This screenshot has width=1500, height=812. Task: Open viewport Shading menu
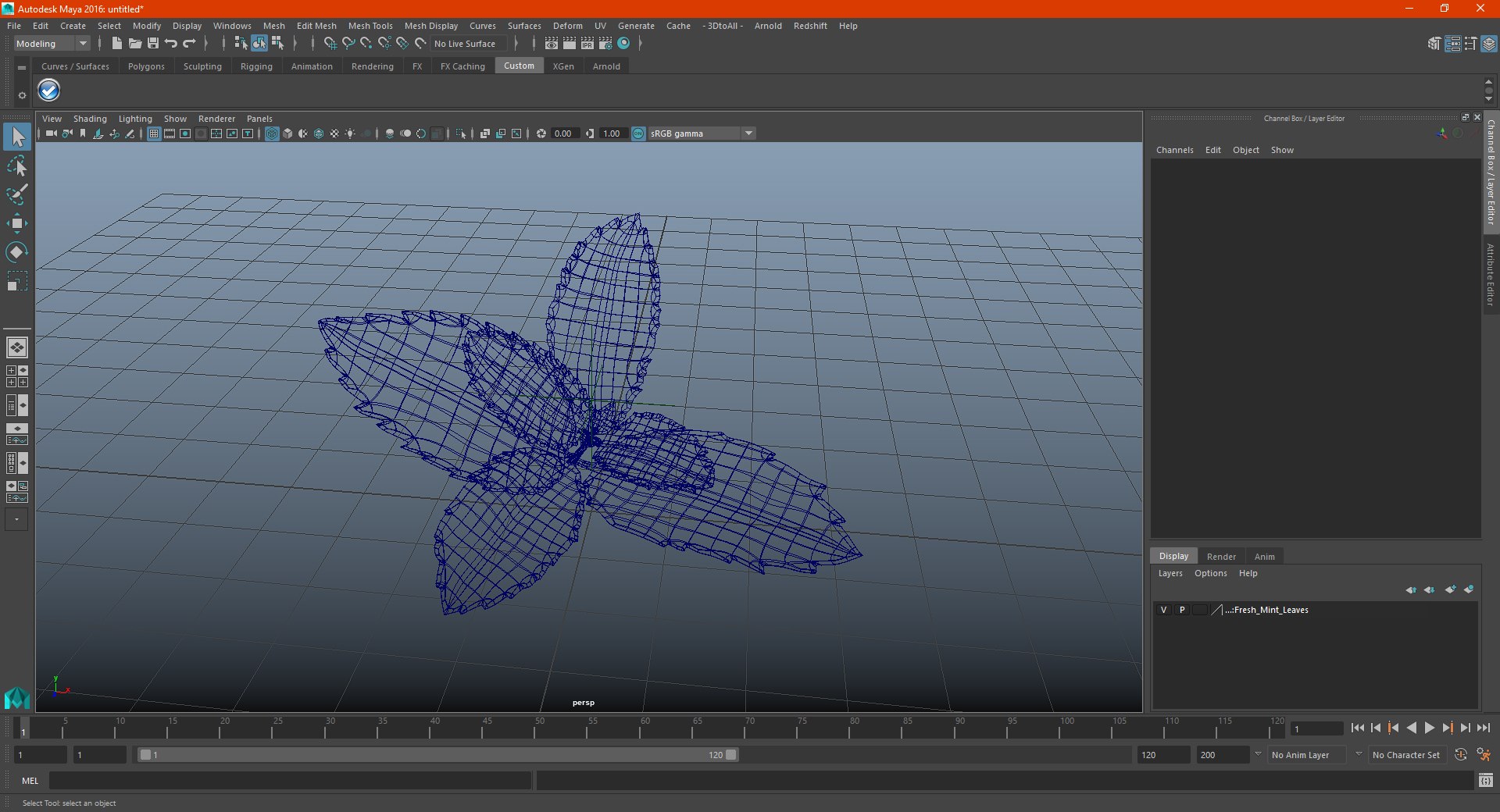(x=90, y=119)
